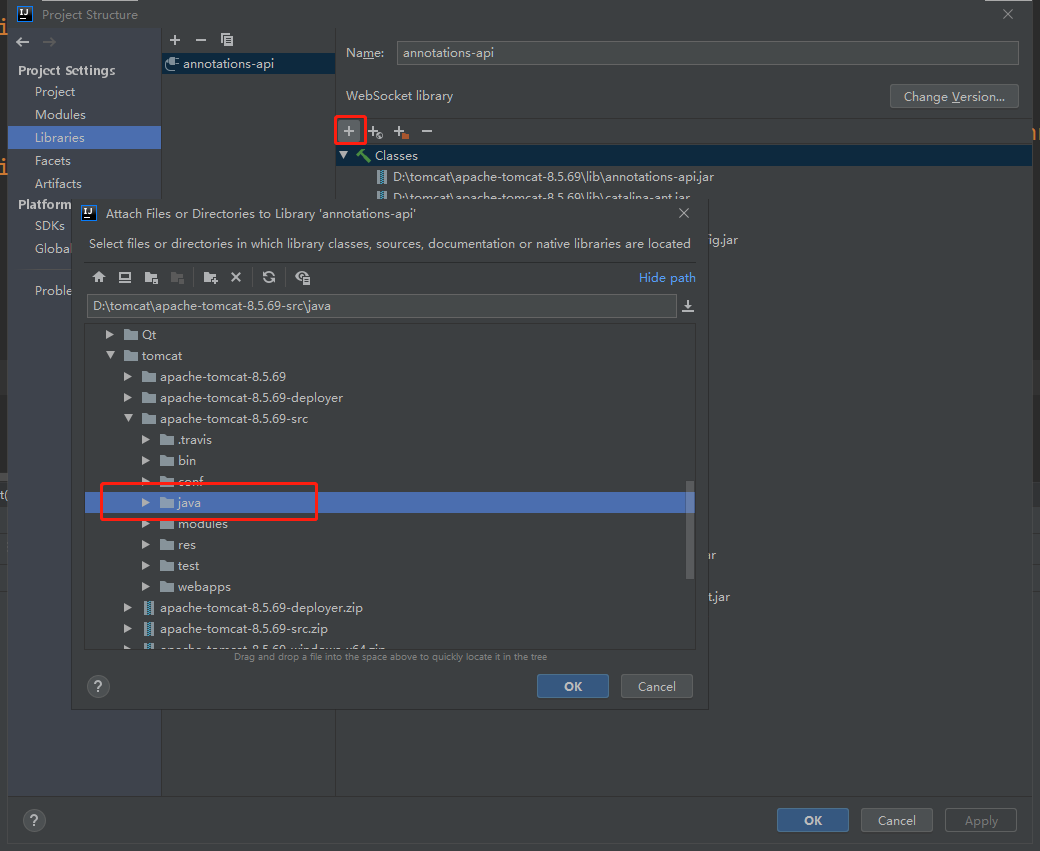
Task: Click the exclude plus-orange icon
Action: pos(401,131)
